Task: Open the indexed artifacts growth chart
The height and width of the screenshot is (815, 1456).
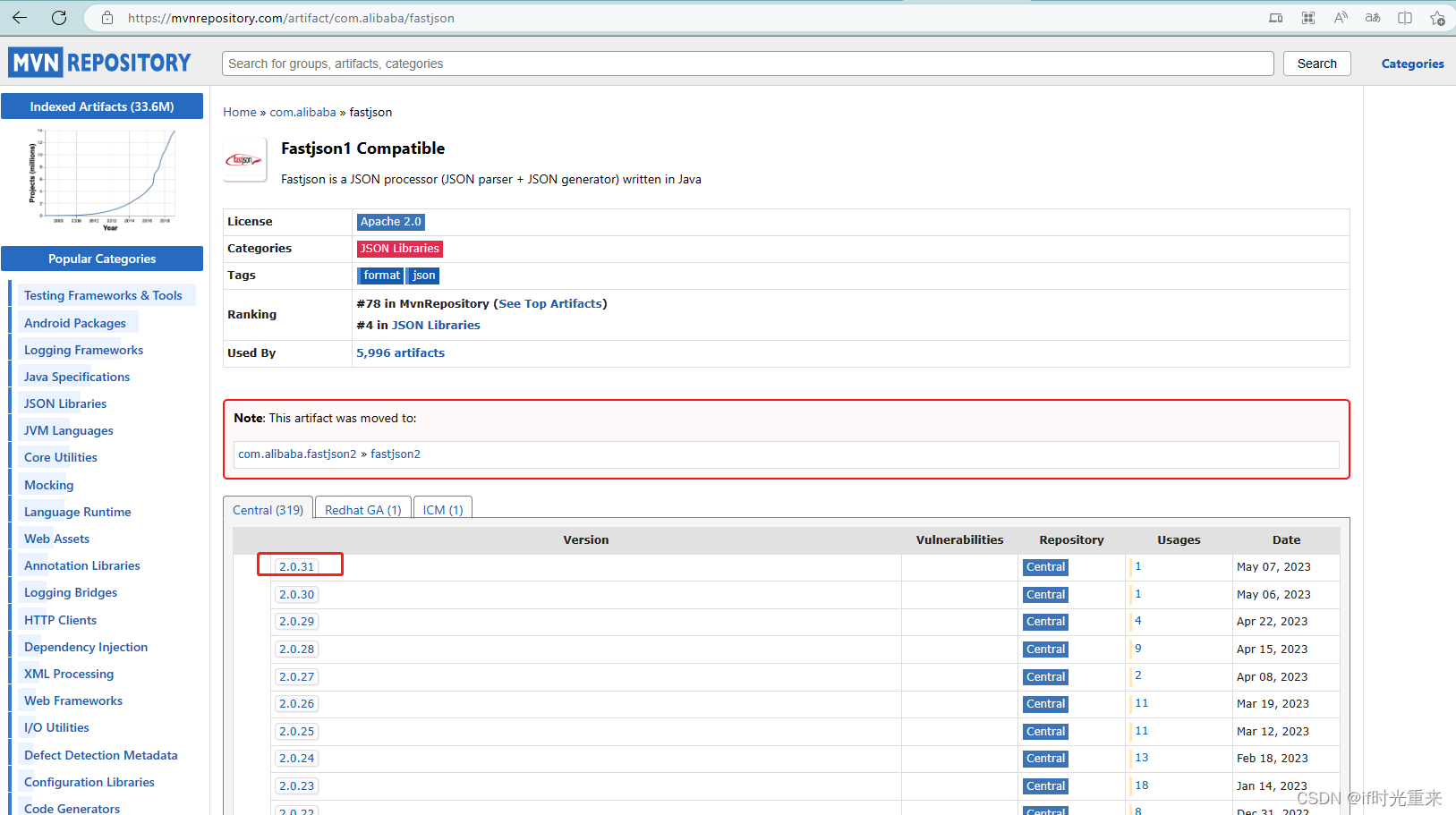Action: click(x=102, y=180)
